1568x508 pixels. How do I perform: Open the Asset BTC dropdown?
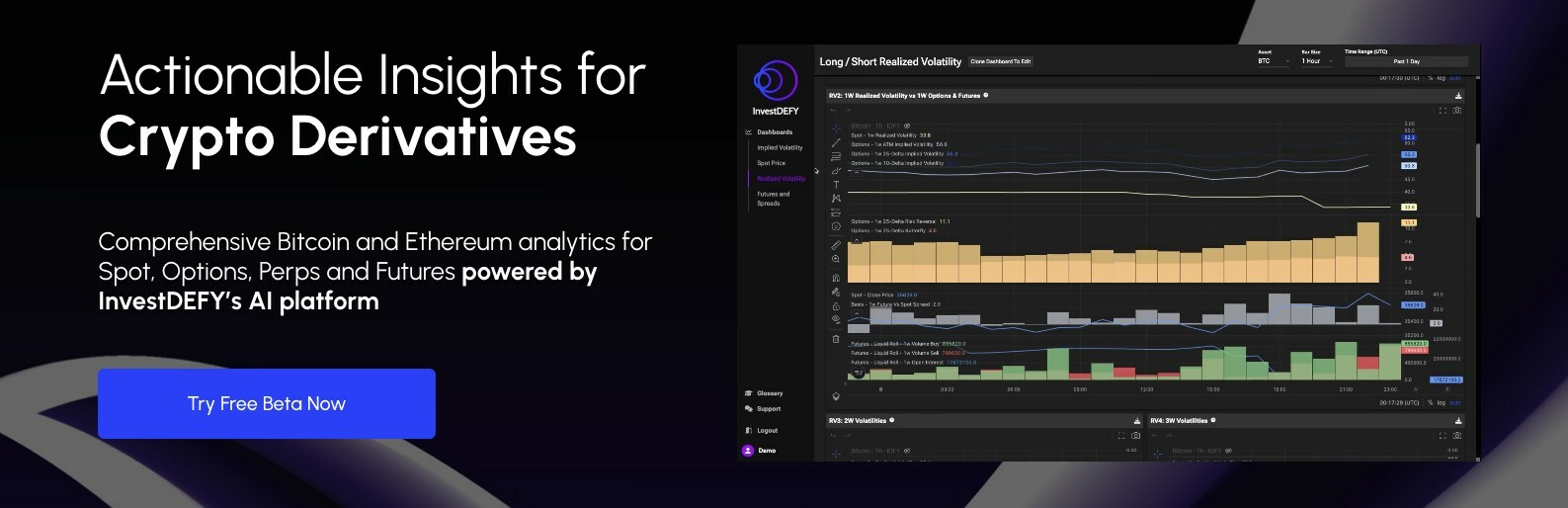tap(1273, 61)
